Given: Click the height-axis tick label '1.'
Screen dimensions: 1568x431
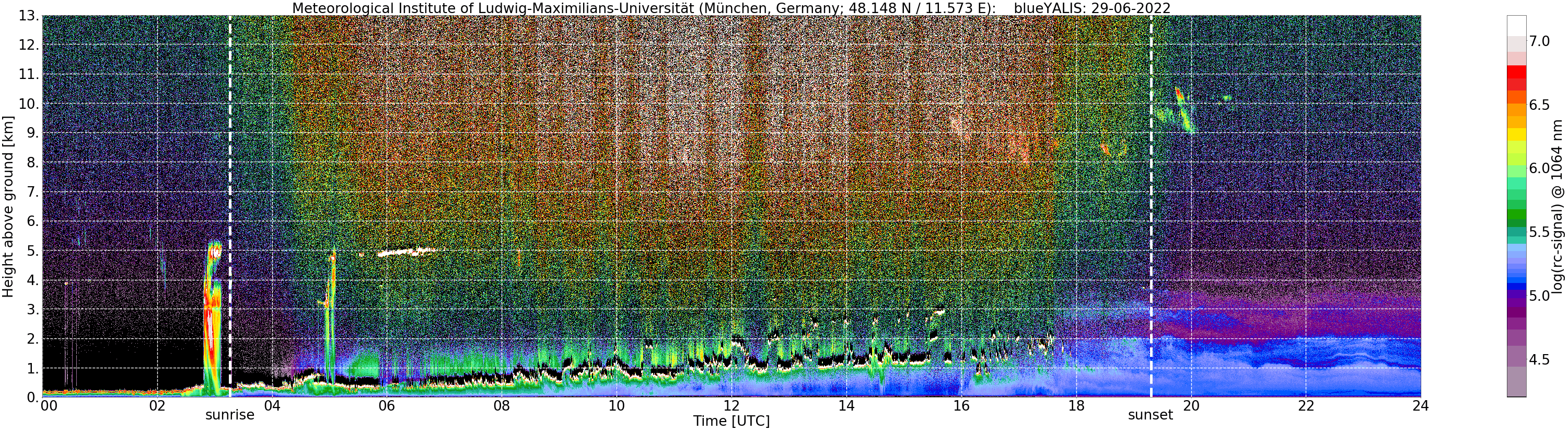Looking at the screenshot, I should pyautogui.click(x=33, y=368).
